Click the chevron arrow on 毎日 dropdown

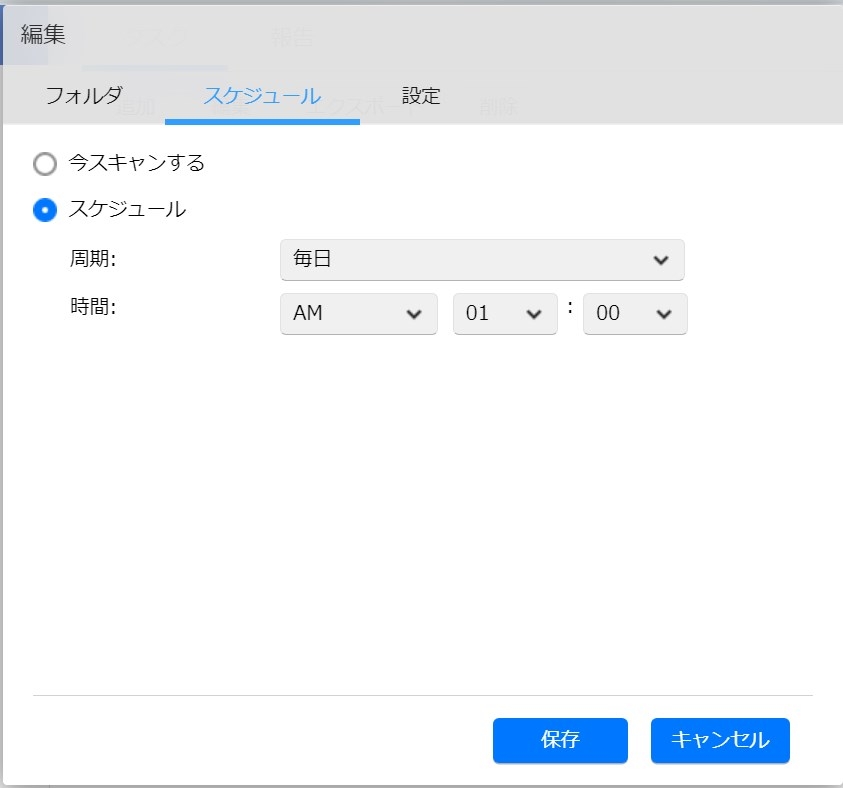[x=660, y=260]
